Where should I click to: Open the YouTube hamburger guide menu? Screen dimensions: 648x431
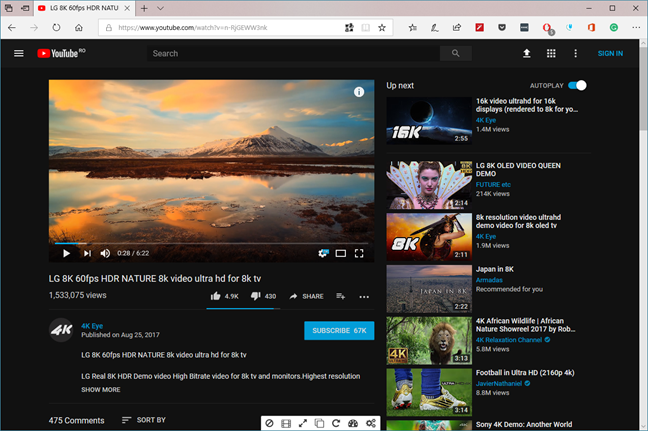[x=19, y=53]
